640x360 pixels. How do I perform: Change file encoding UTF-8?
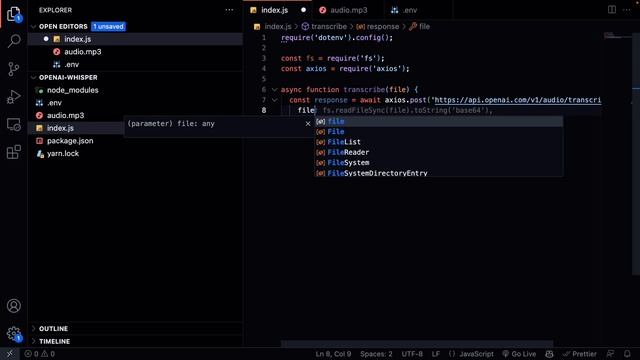(x=412, y=354)
